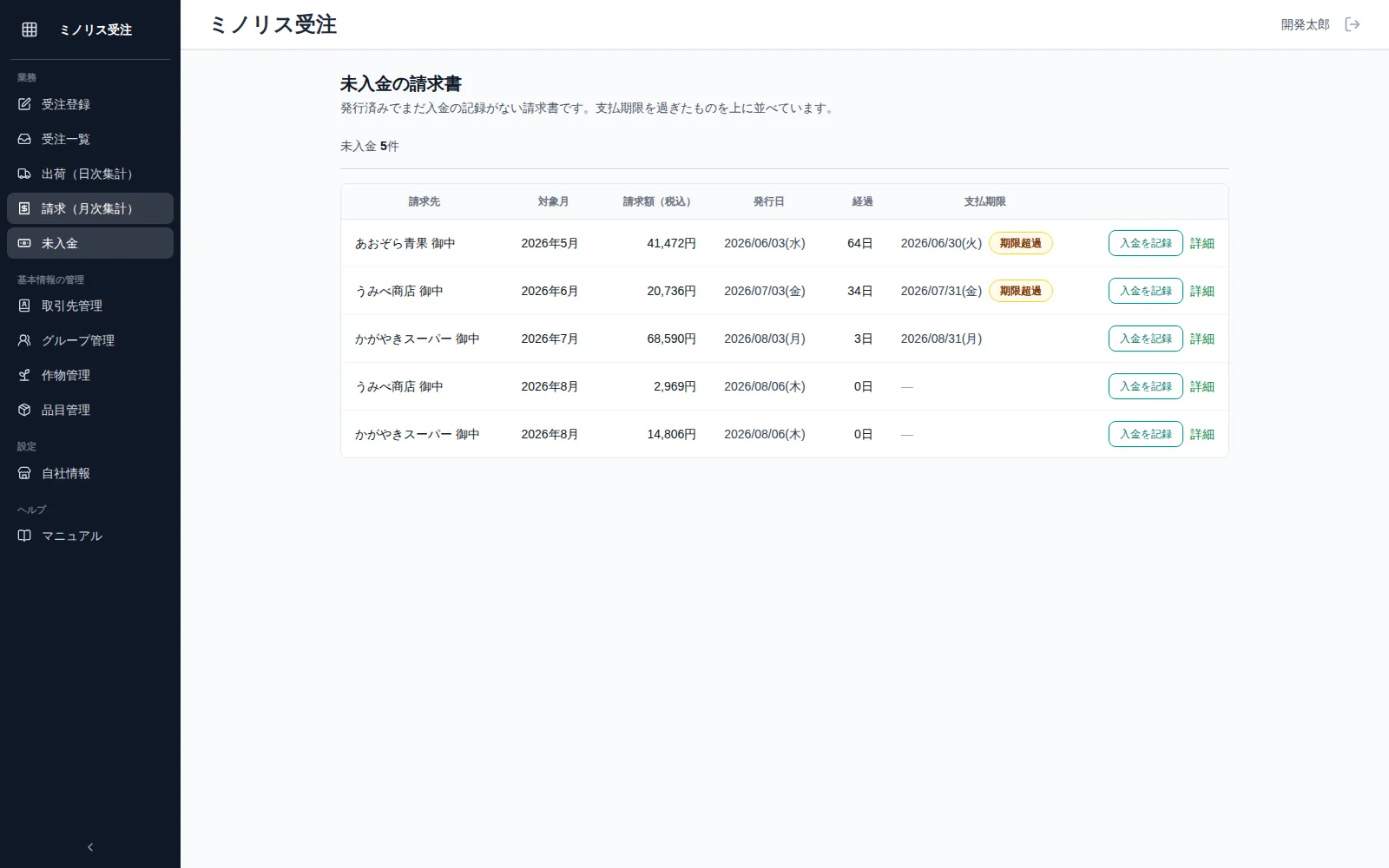
Task: Collapse the sidebar with the chevron
Action: [x=90, y=847]
